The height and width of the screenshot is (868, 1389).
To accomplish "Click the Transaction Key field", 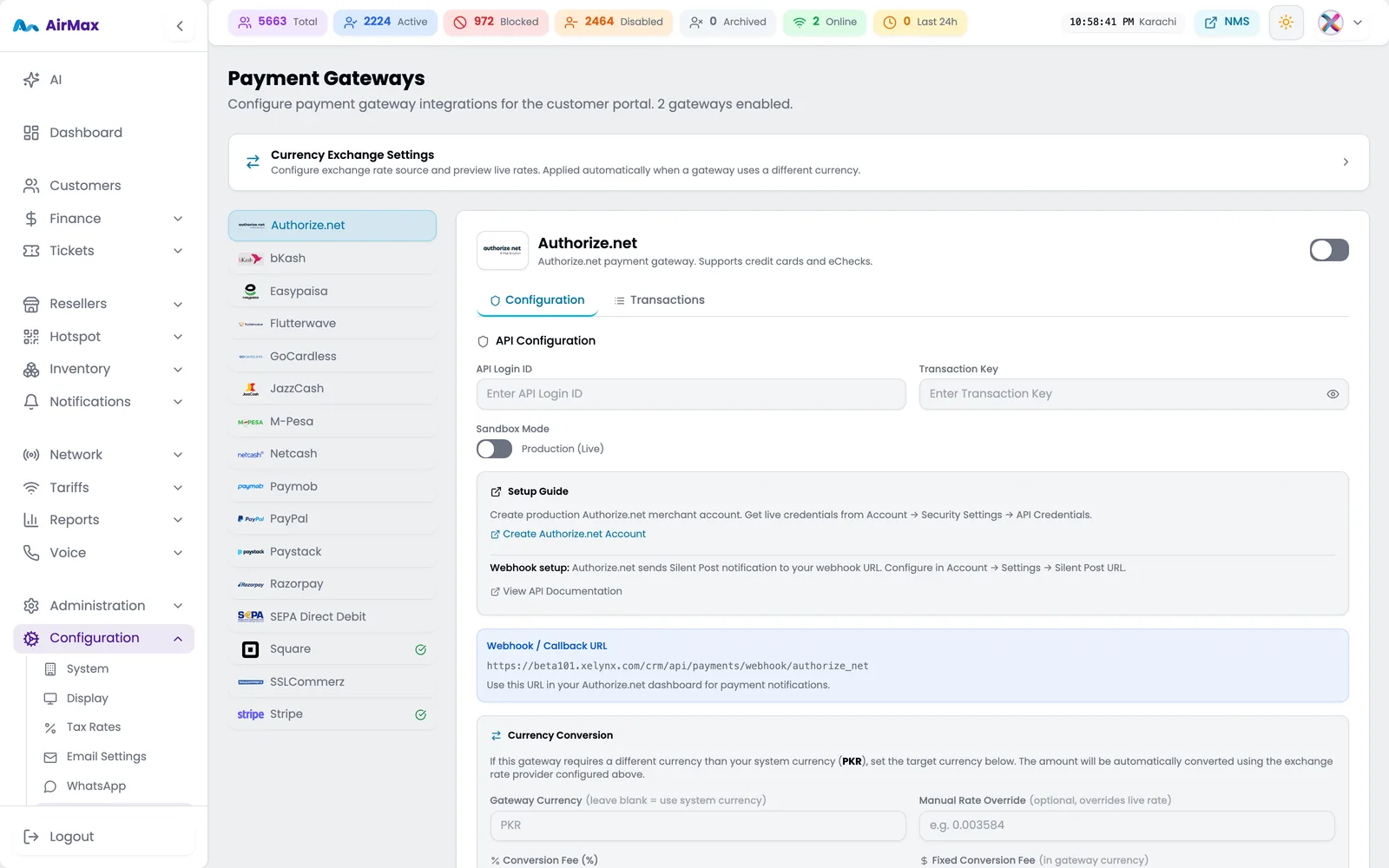I will [x=1134, y=394].
